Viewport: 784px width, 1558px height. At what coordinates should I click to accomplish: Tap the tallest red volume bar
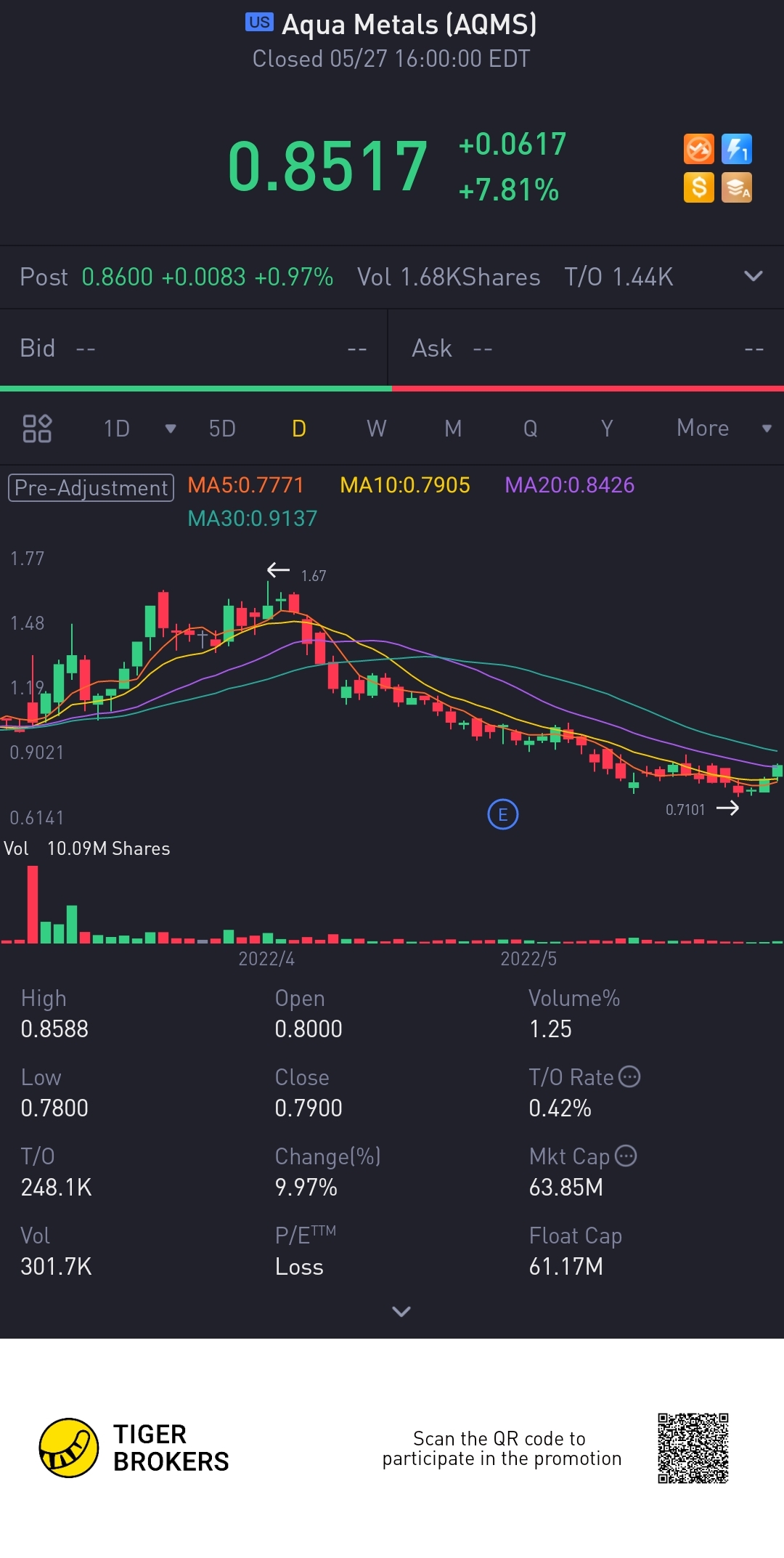tap(33, 904)
